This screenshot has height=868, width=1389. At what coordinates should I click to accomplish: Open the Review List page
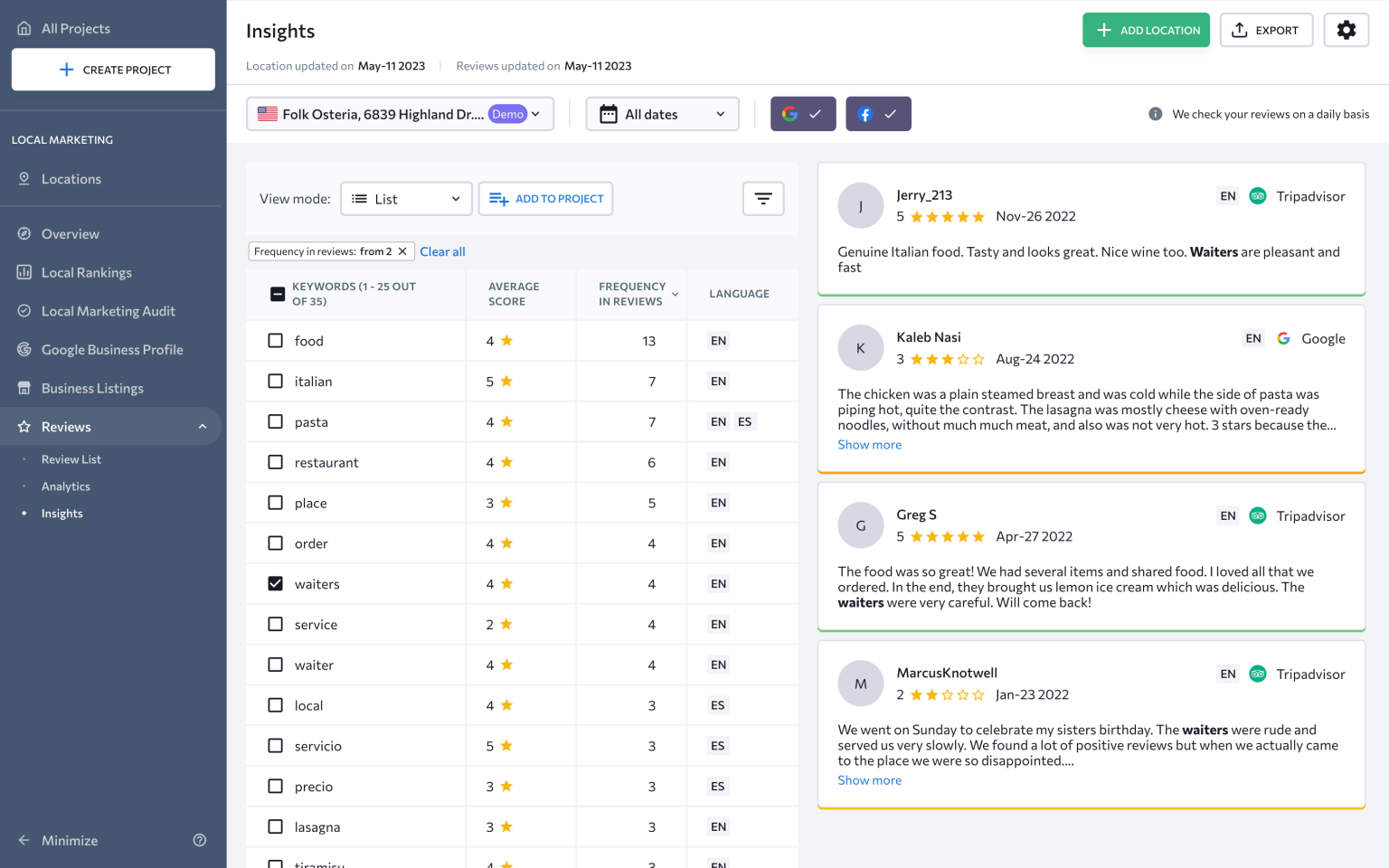(71, 458)
